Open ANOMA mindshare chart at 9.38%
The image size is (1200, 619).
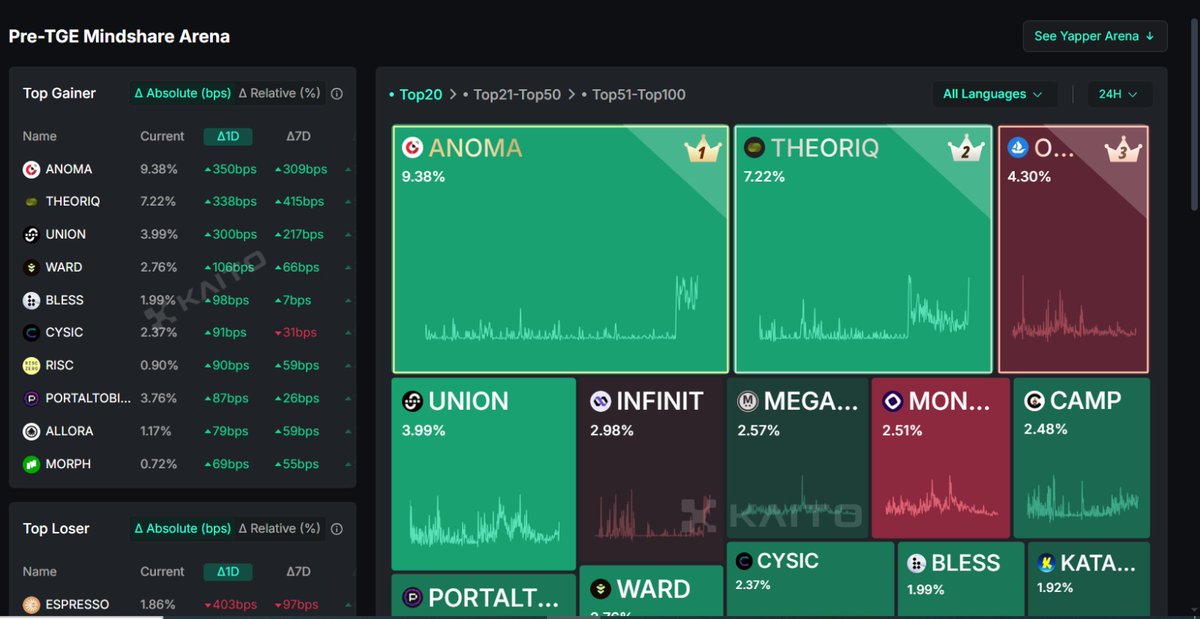coord(560,249)
